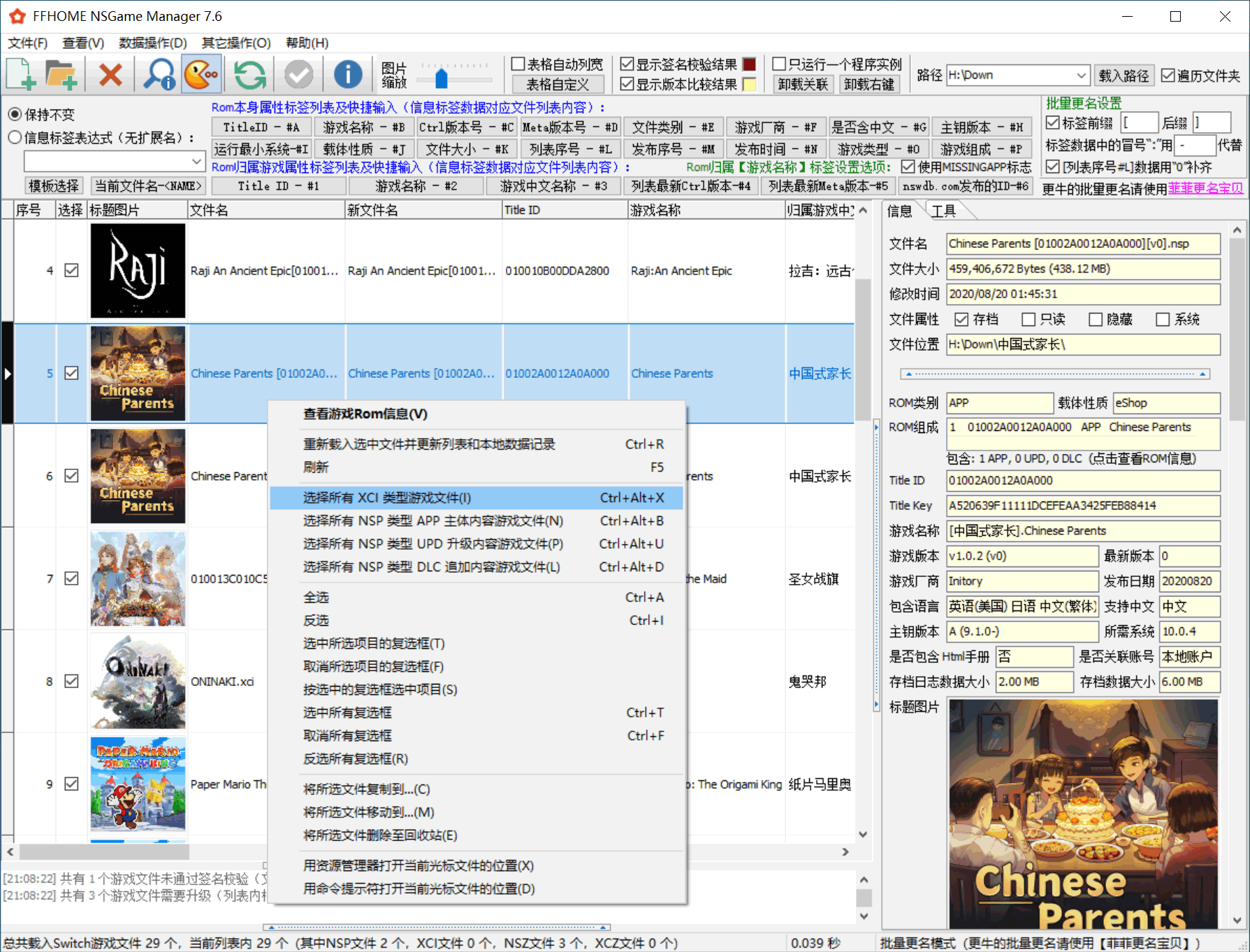Click the new file name column header
Viewport: 1250px width, 952px height.
pos(423,210)
